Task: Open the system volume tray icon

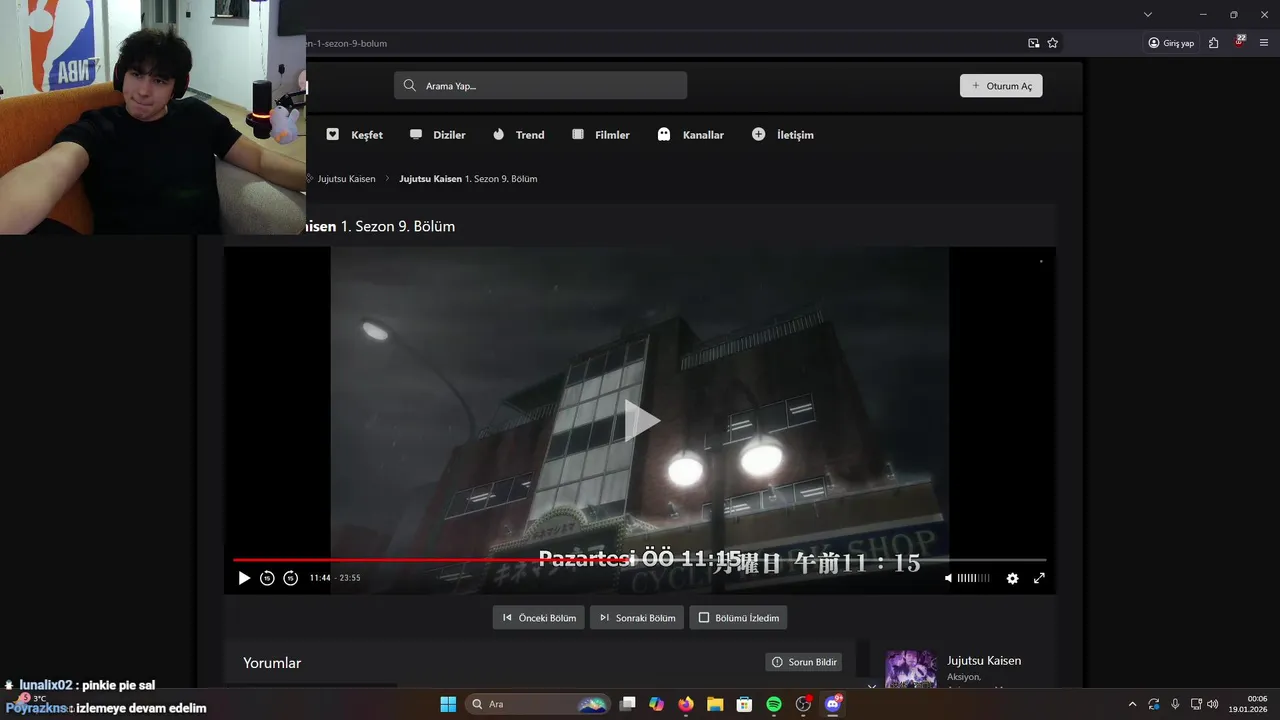Action: point(1213,704)
